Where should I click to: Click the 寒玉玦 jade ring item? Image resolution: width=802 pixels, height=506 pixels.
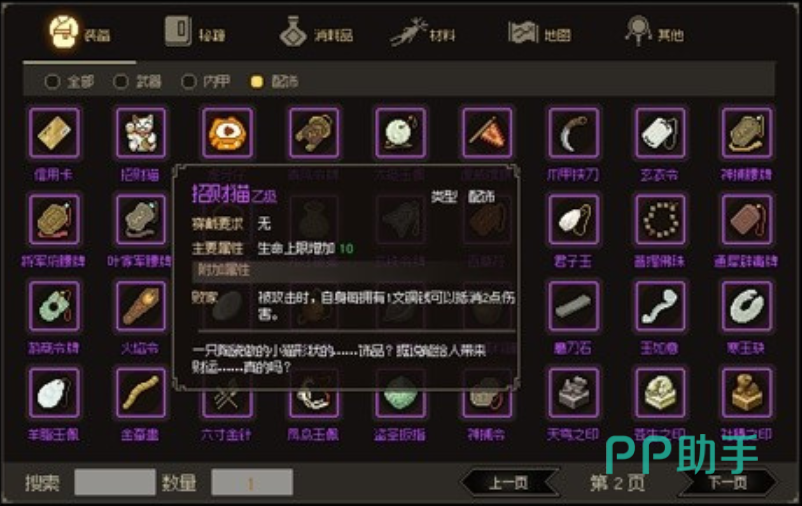click(x=747, y=306)
